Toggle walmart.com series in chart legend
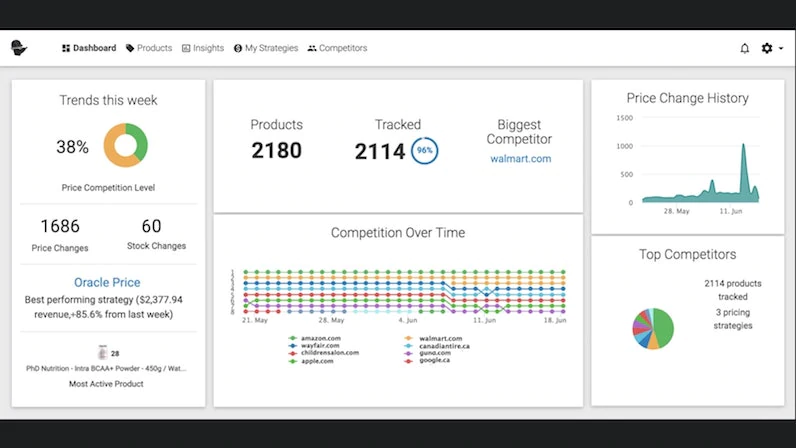 pos(434,338)
